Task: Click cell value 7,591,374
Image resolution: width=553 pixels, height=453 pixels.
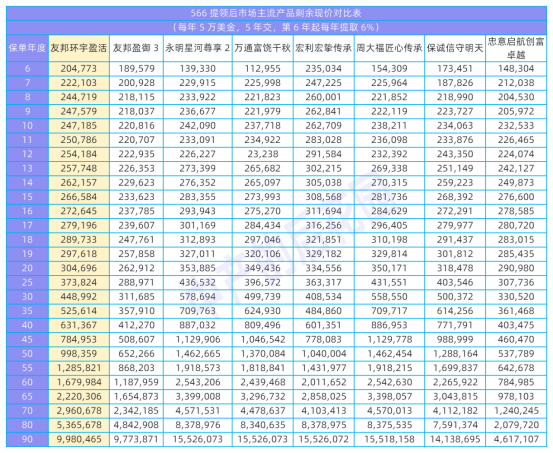Action: tap(455, 425)
